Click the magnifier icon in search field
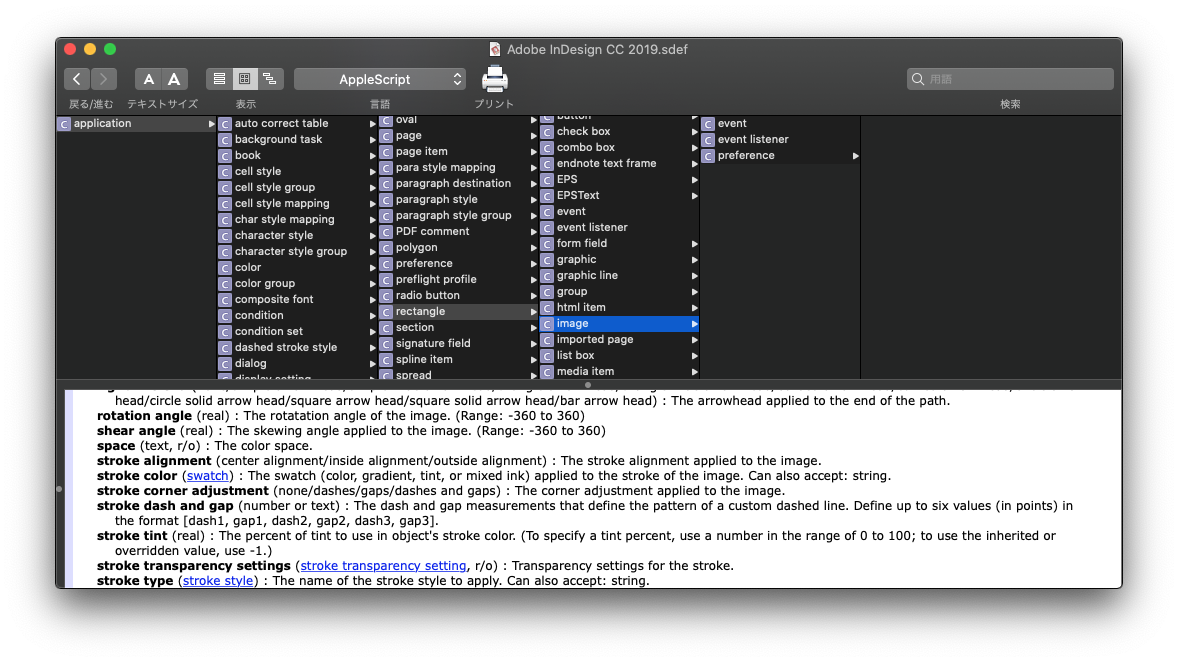The image size is (1178, 662). tap(917, 79)
